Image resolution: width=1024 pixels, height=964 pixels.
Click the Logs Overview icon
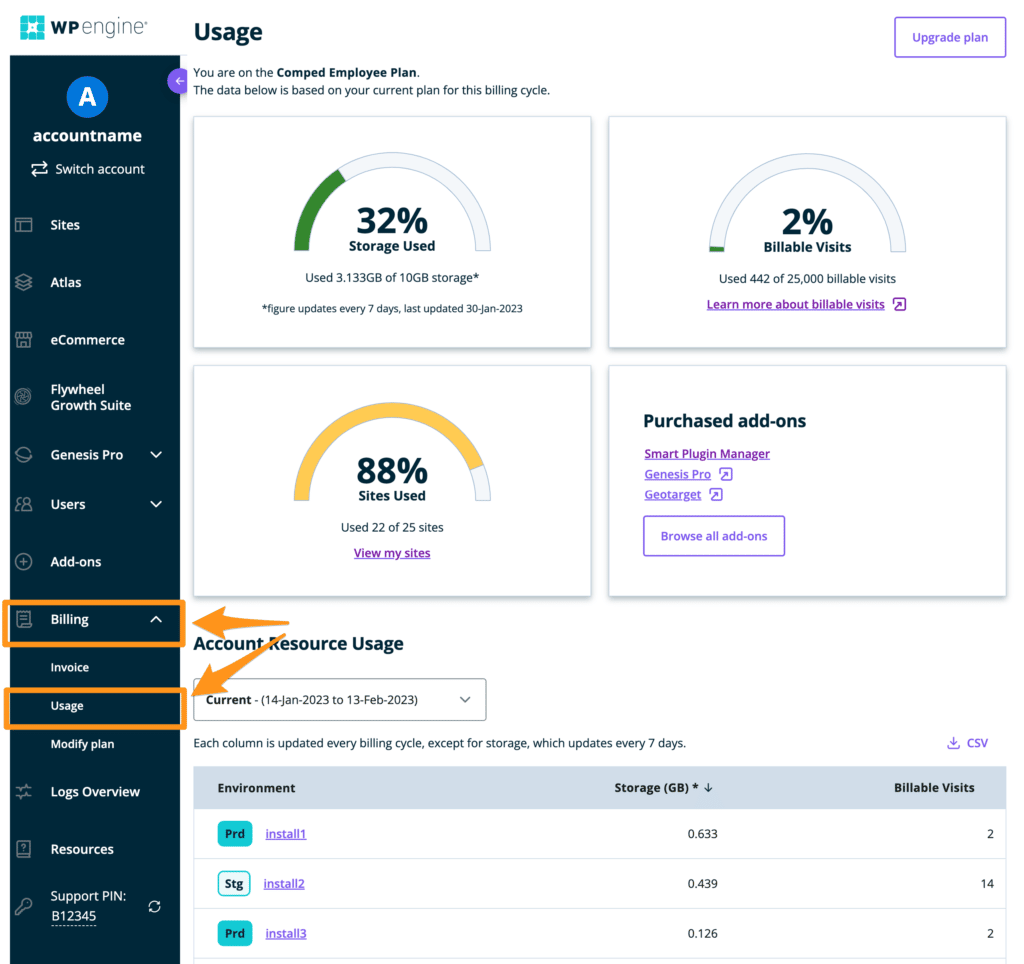coord(24,792)
